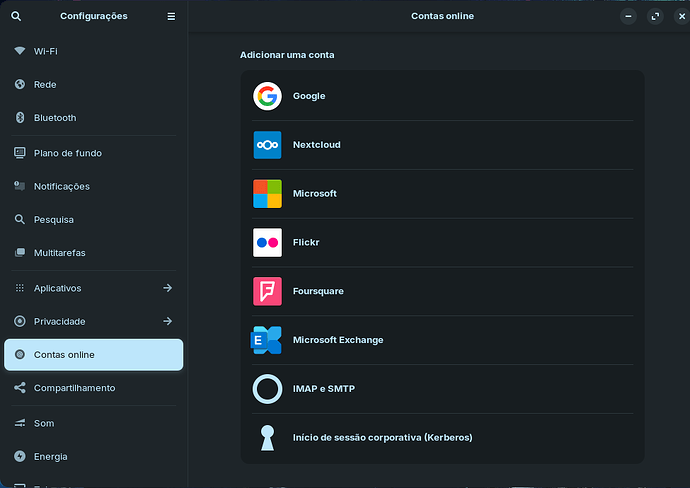Add an account via Início de sessão corporativa (Kerberos)

pyautogui.click(x=382, y=437)
